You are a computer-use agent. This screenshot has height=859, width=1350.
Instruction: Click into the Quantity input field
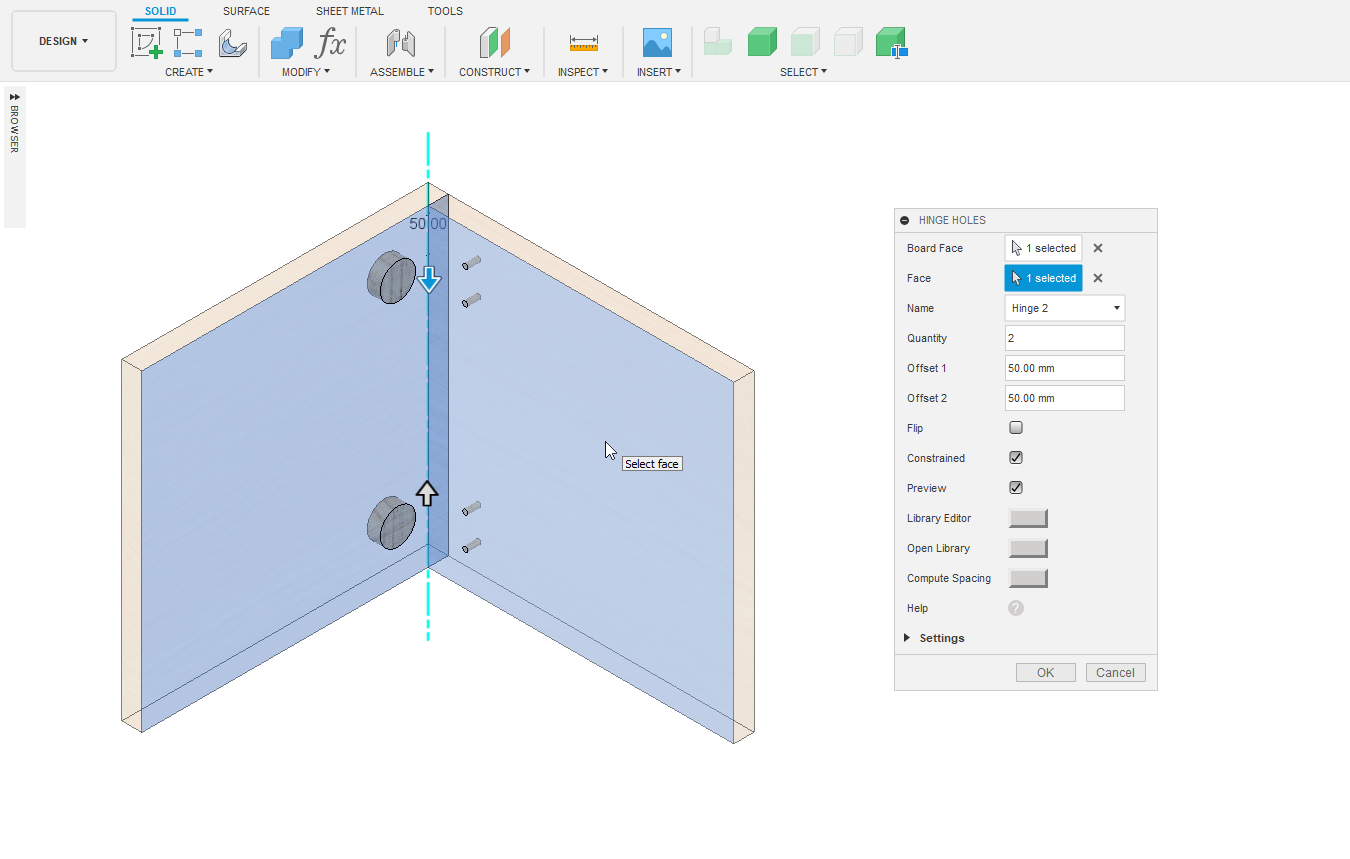coord(1064,338)
